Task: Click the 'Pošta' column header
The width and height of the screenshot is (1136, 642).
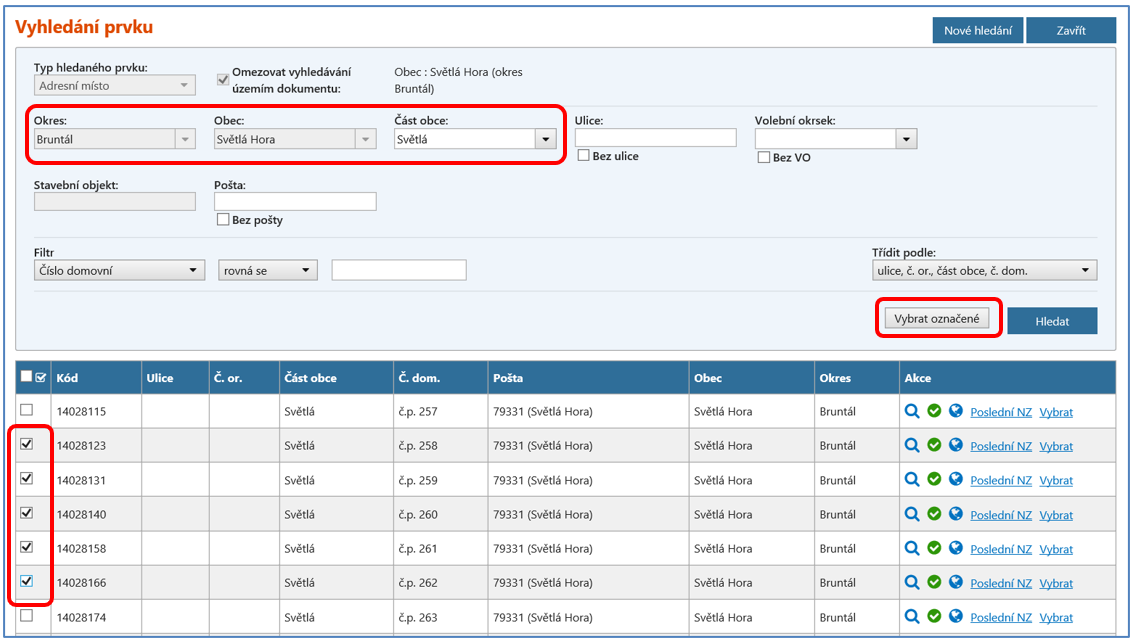Action: pos(507,378)
